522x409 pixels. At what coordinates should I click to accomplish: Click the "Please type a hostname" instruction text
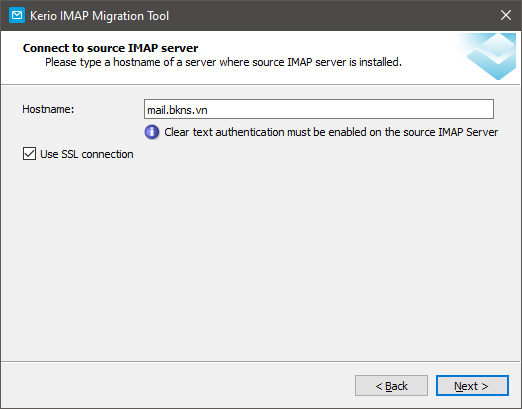[223, 62]
